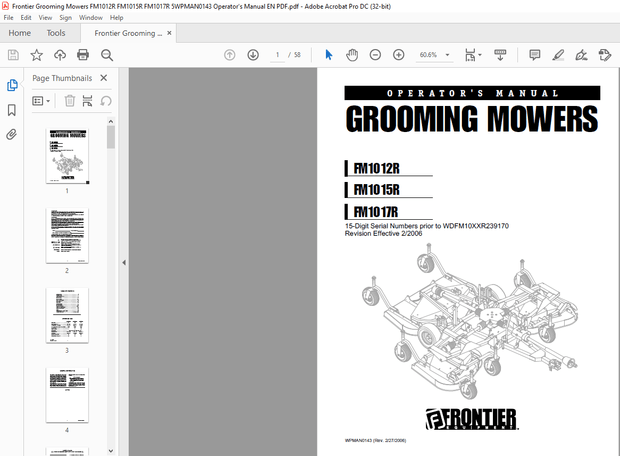Switch to the Tools tab
The height and width of the screenshot is (456, 620).
click(56, 33)
